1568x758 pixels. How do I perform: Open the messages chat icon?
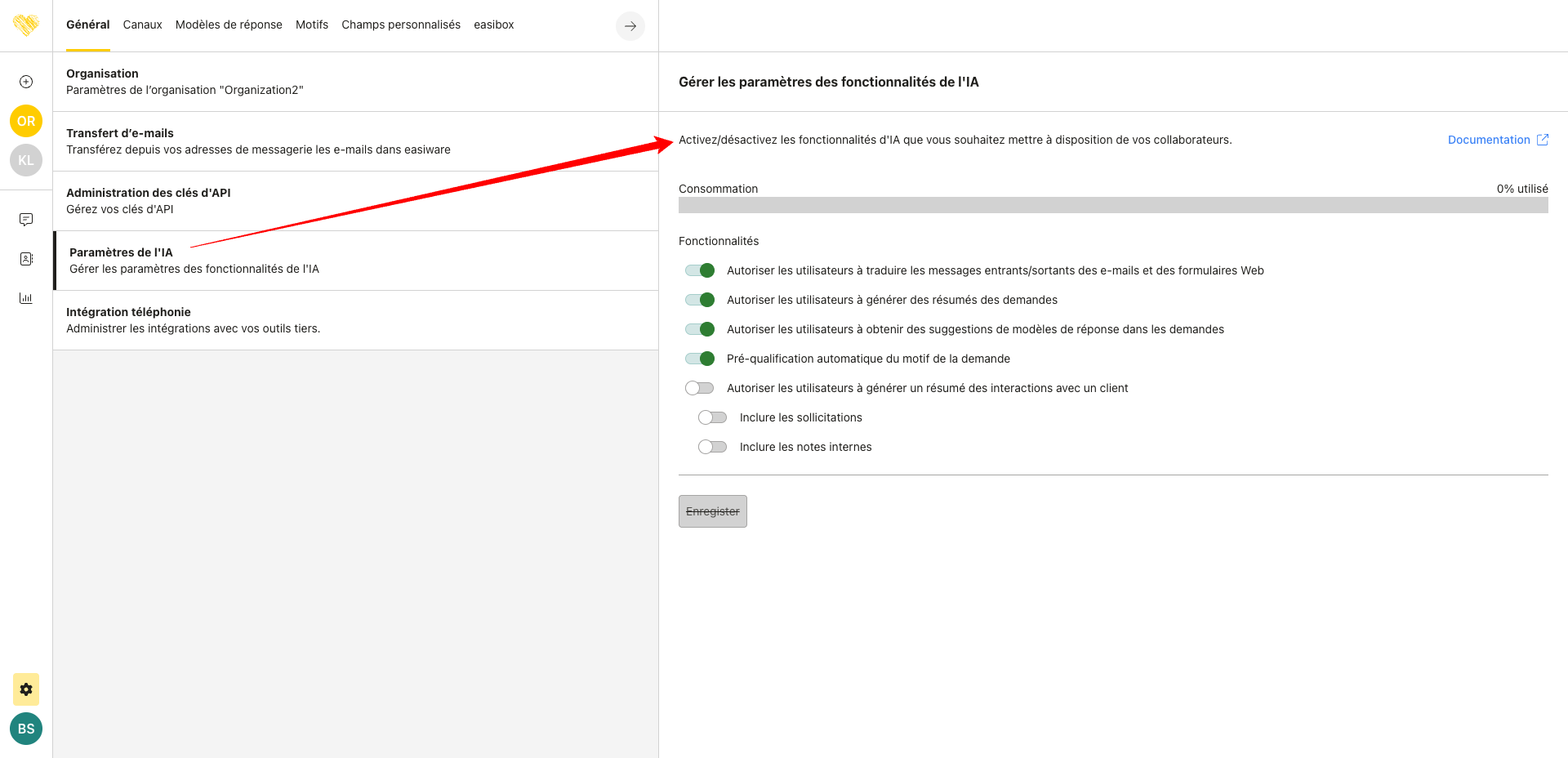click(x=26, y=220)
